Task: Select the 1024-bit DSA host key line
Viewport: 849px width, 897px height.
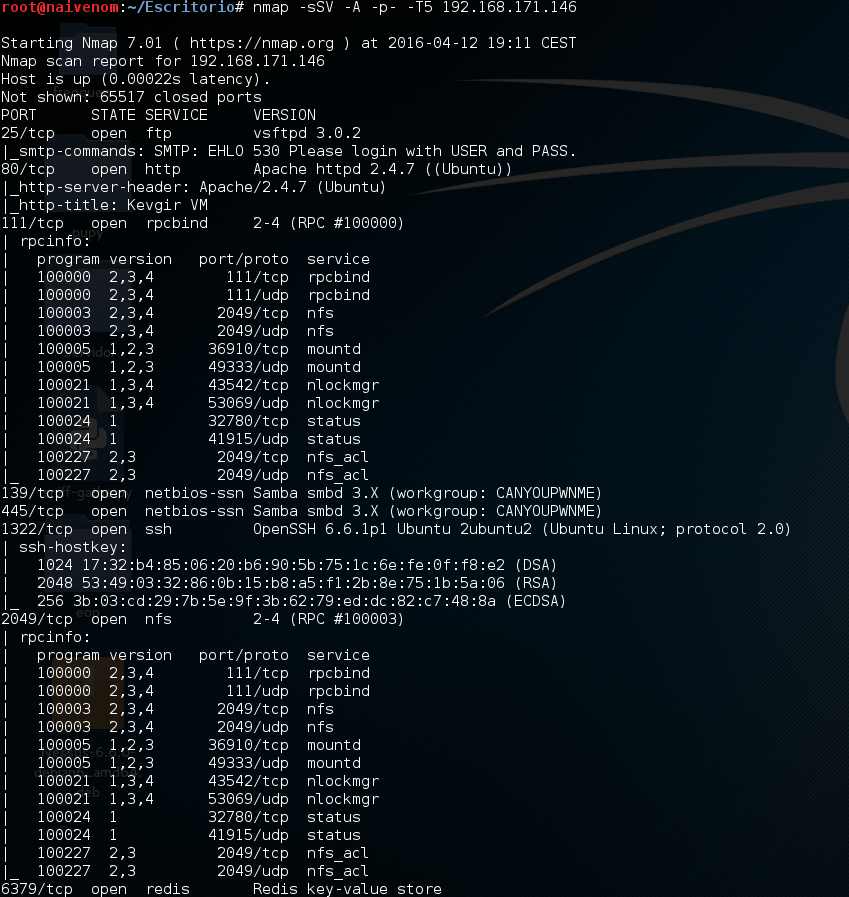Action: 297,565
